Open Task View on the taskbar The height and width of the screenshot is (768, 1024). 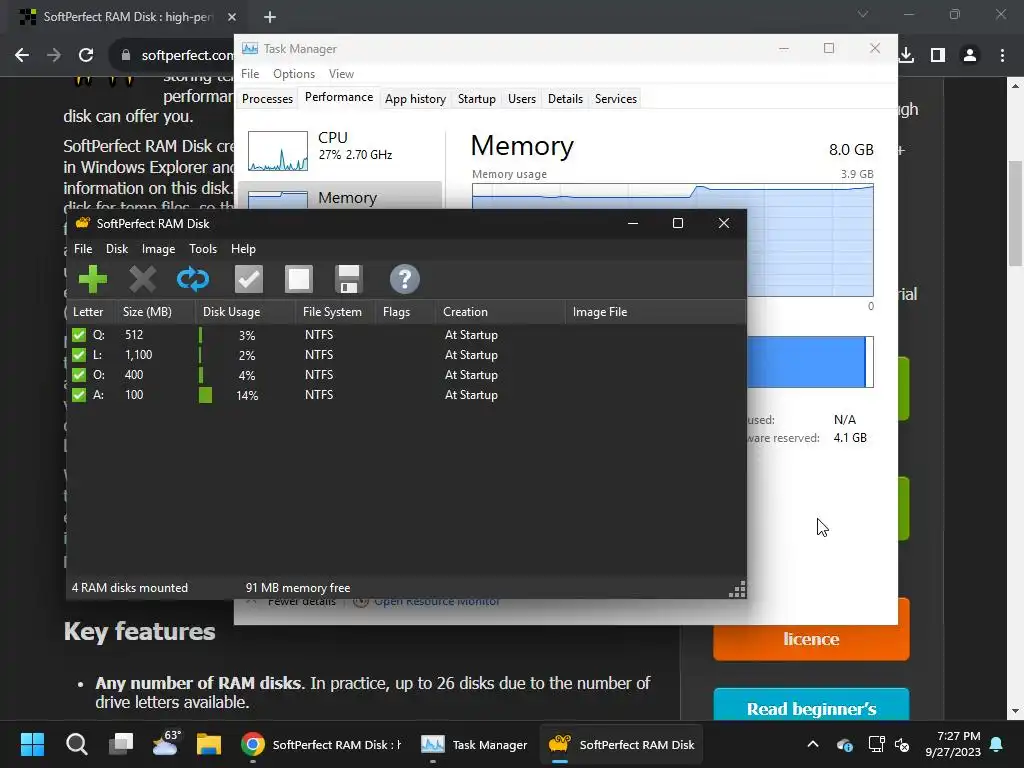click(121, 744)
